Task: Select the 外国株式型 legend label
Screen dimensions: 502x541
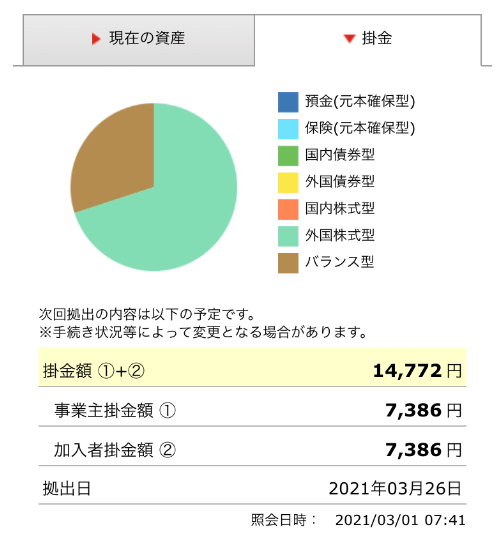Action: [x=339, y=236]
